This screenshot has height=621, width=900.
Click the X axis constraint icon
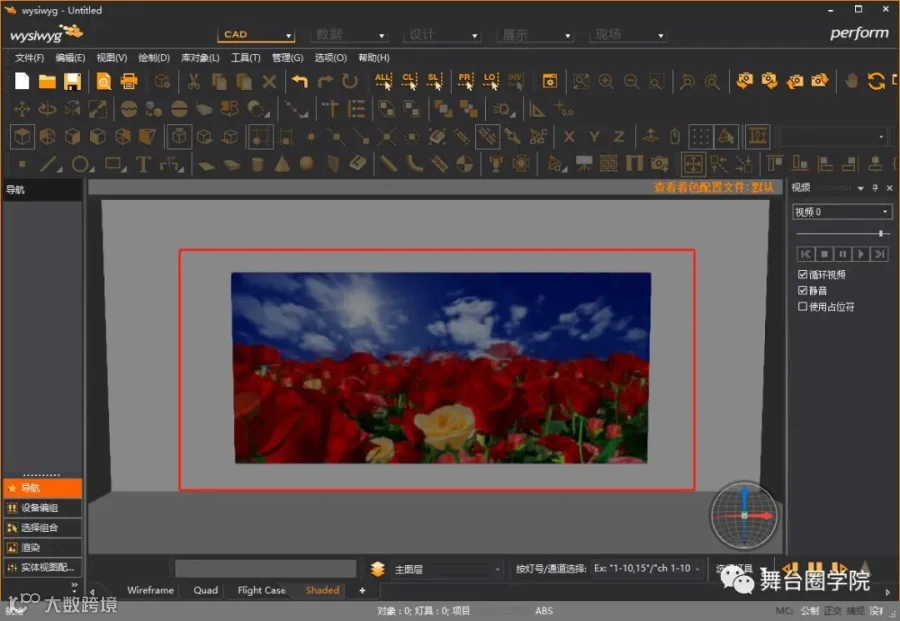pyautogui.click(x=569, y=136)
